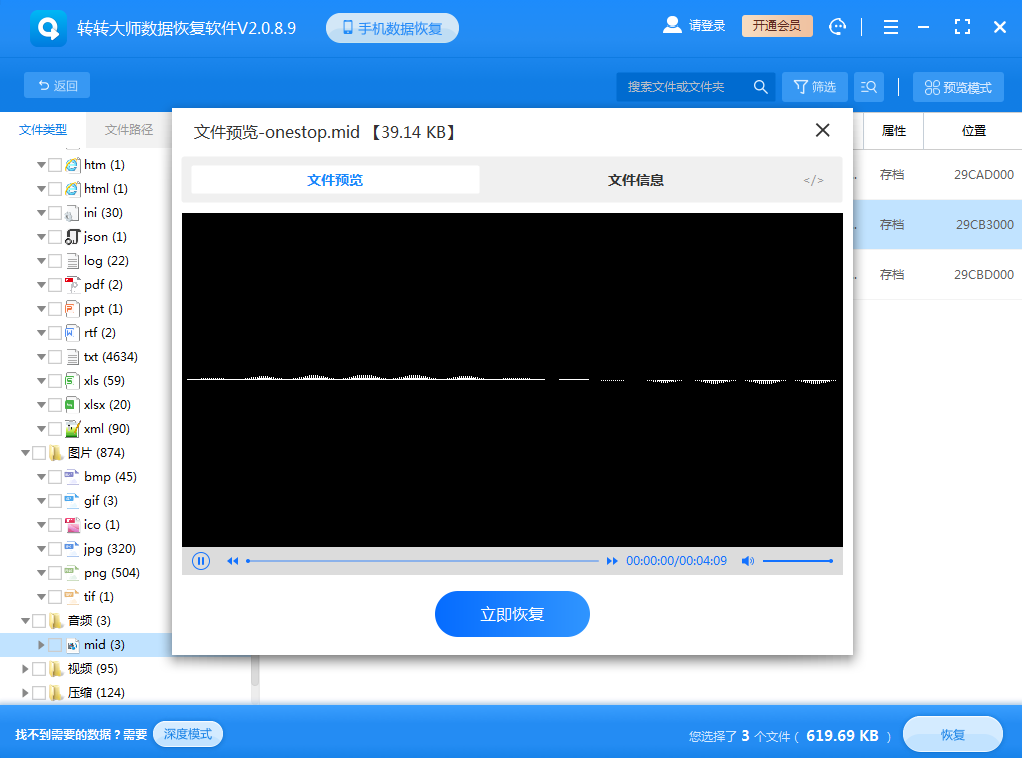Image resolution: width=1022 pixels, height=758 pixels.
Task: Expand the mid (3) tree node
Action: pos(40,644)
